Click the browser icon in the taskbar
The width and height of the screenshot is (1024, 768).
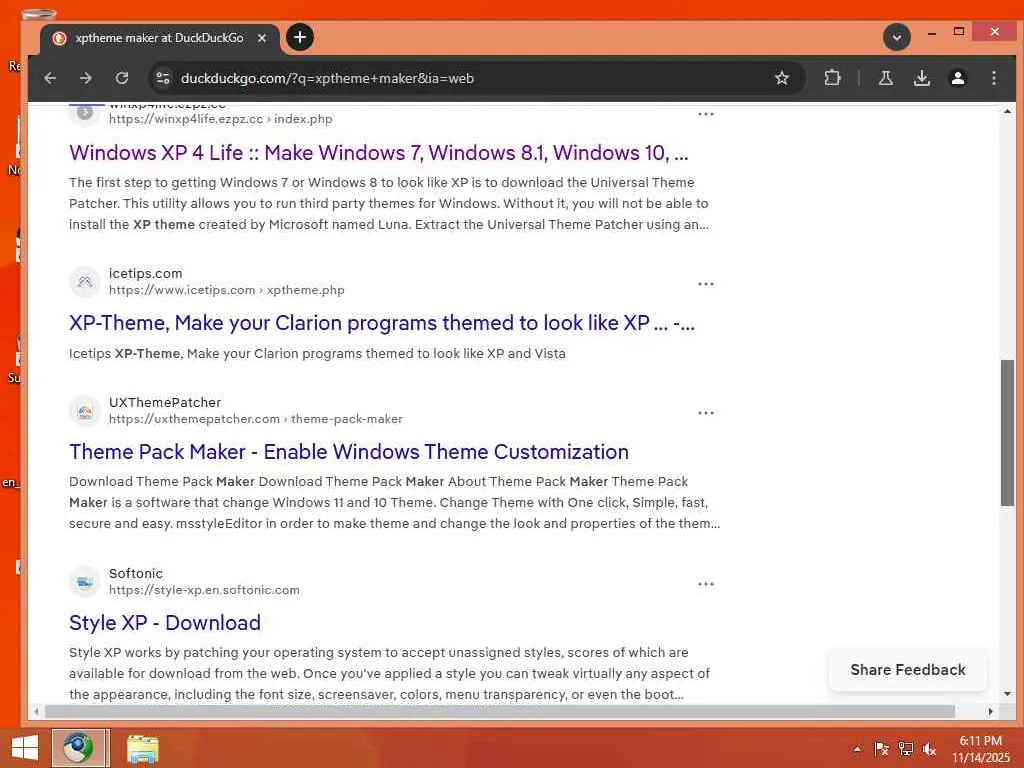tap(78, 748)
